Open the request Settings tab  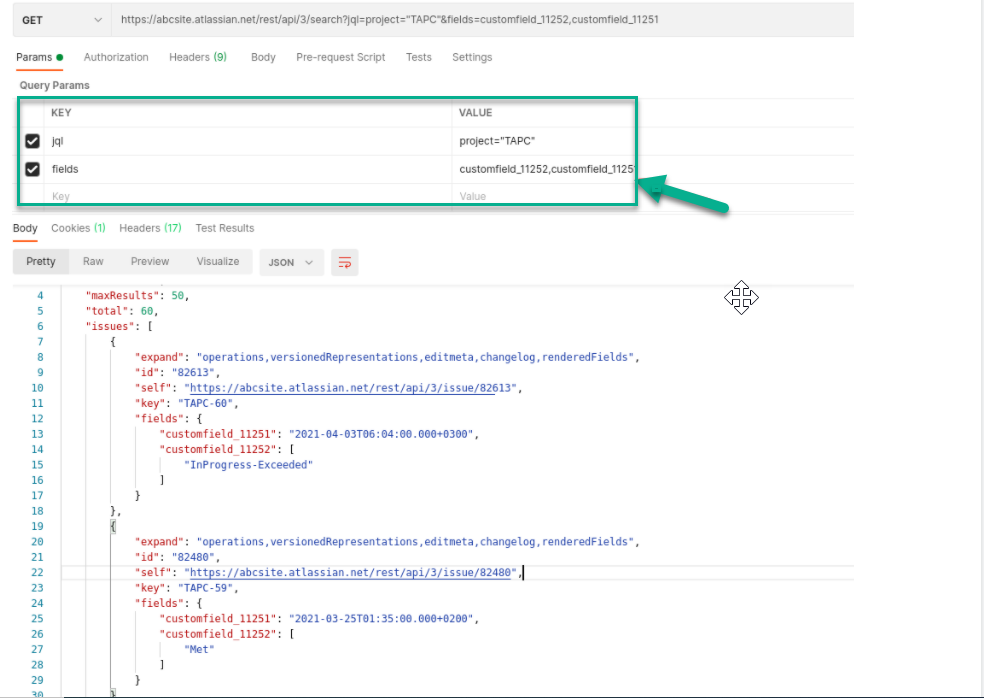472,57
